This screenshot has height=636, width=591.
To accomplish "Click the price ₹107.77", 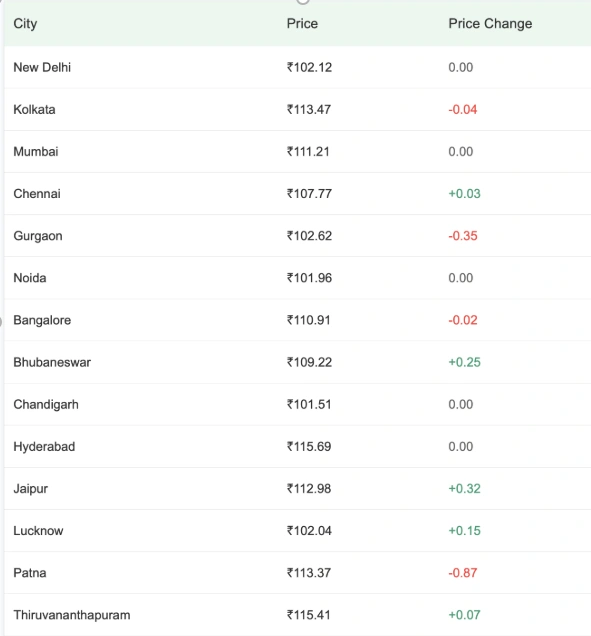I will click(309, 194).
